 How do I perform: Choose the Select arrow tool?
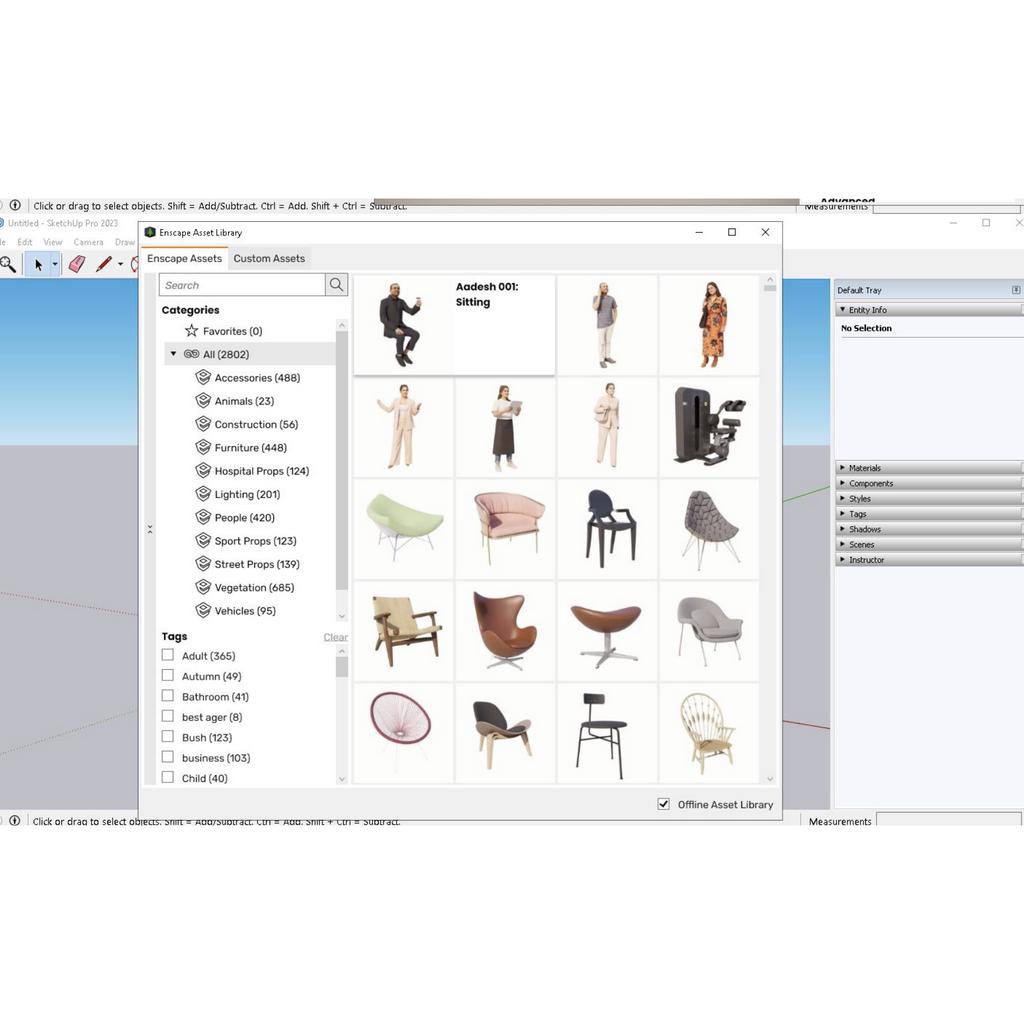tap(38, 264)
